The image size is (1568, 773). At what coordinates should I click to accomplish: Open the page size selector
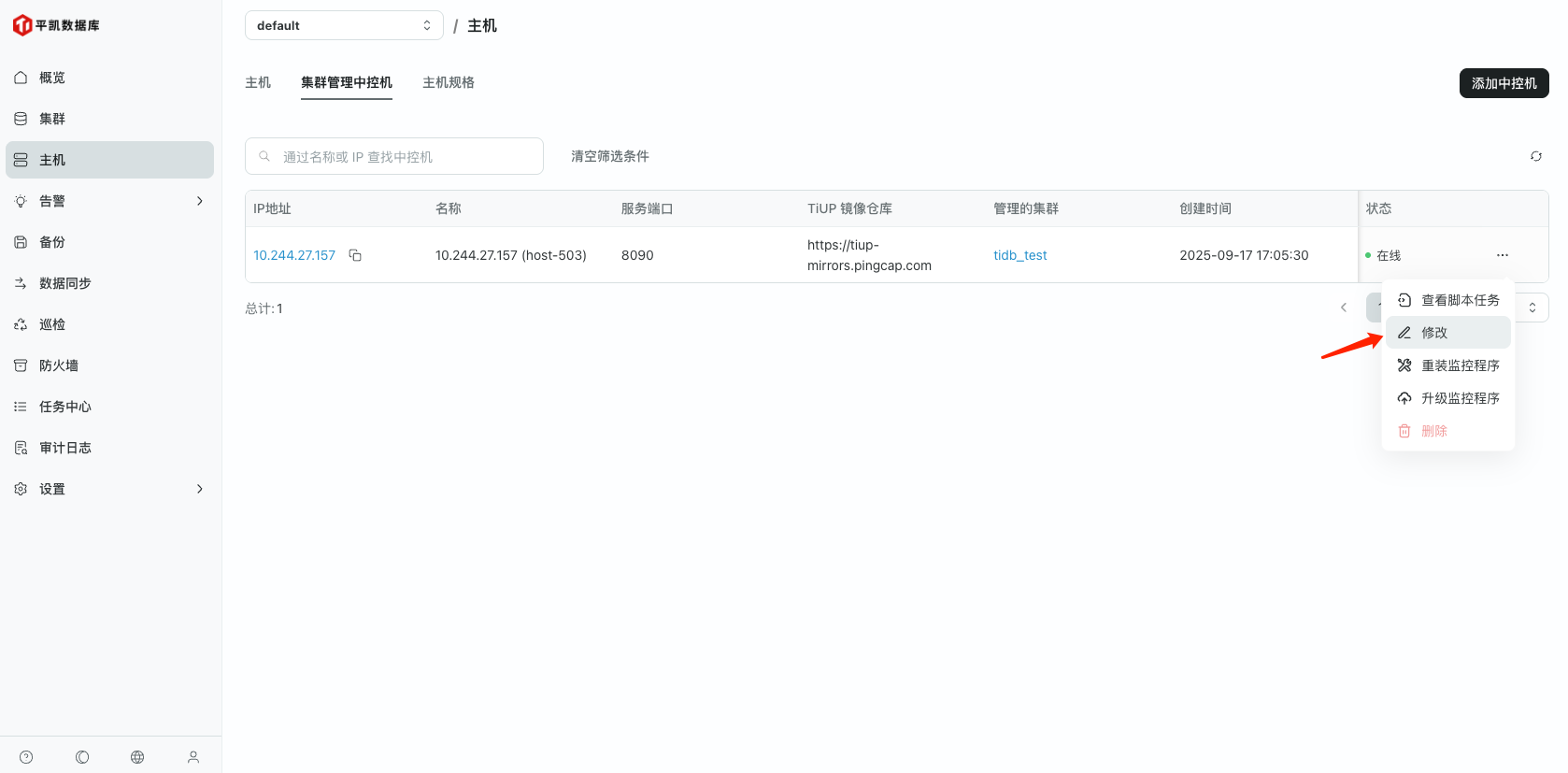coord(1532,308)
